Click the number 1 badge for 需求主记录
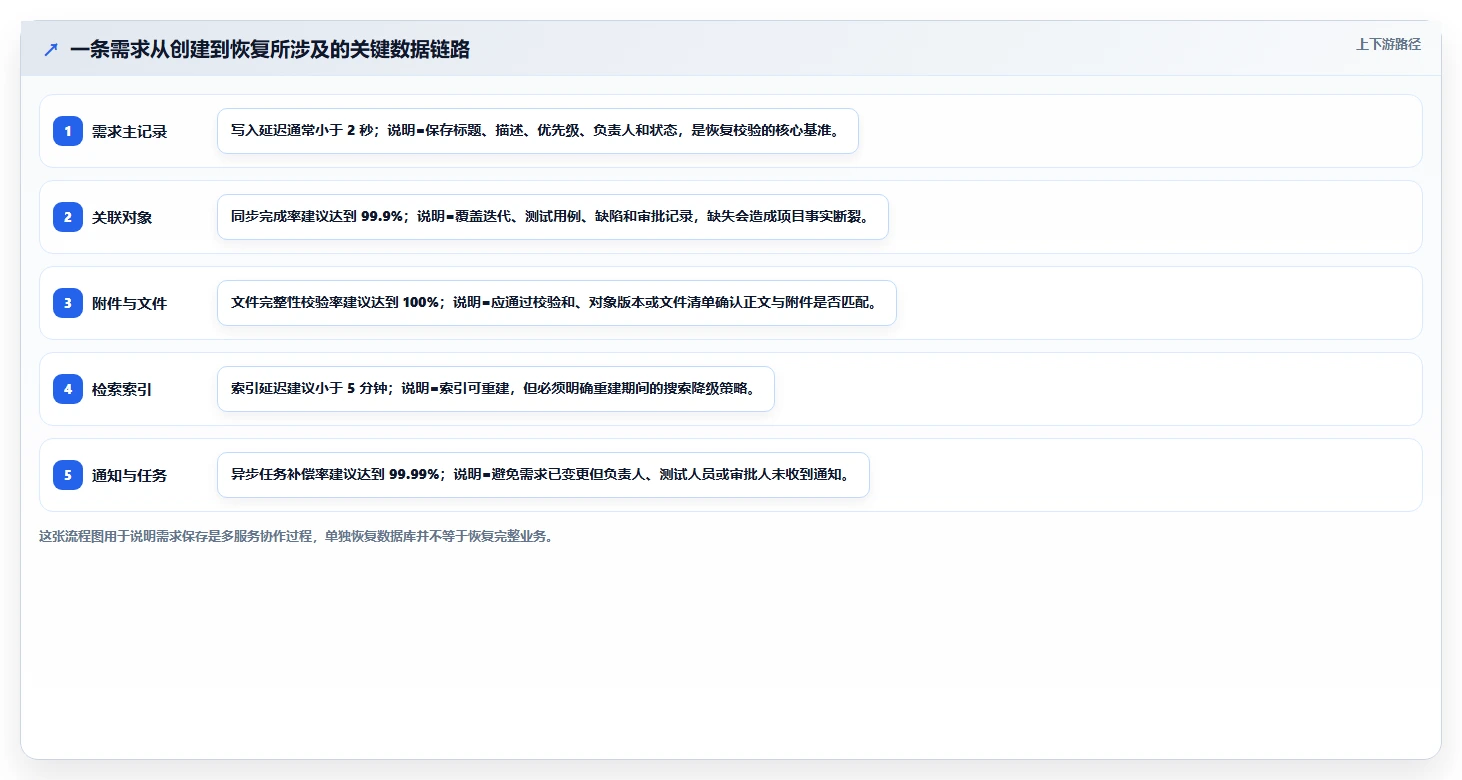1462x780 pixels. point(68,131)
